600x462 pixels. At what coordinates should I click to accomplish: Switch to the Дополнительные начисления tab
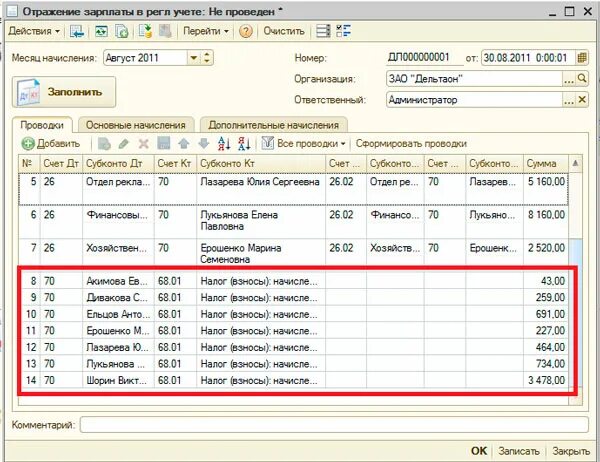pyautogui.click(x=274, y=125)
